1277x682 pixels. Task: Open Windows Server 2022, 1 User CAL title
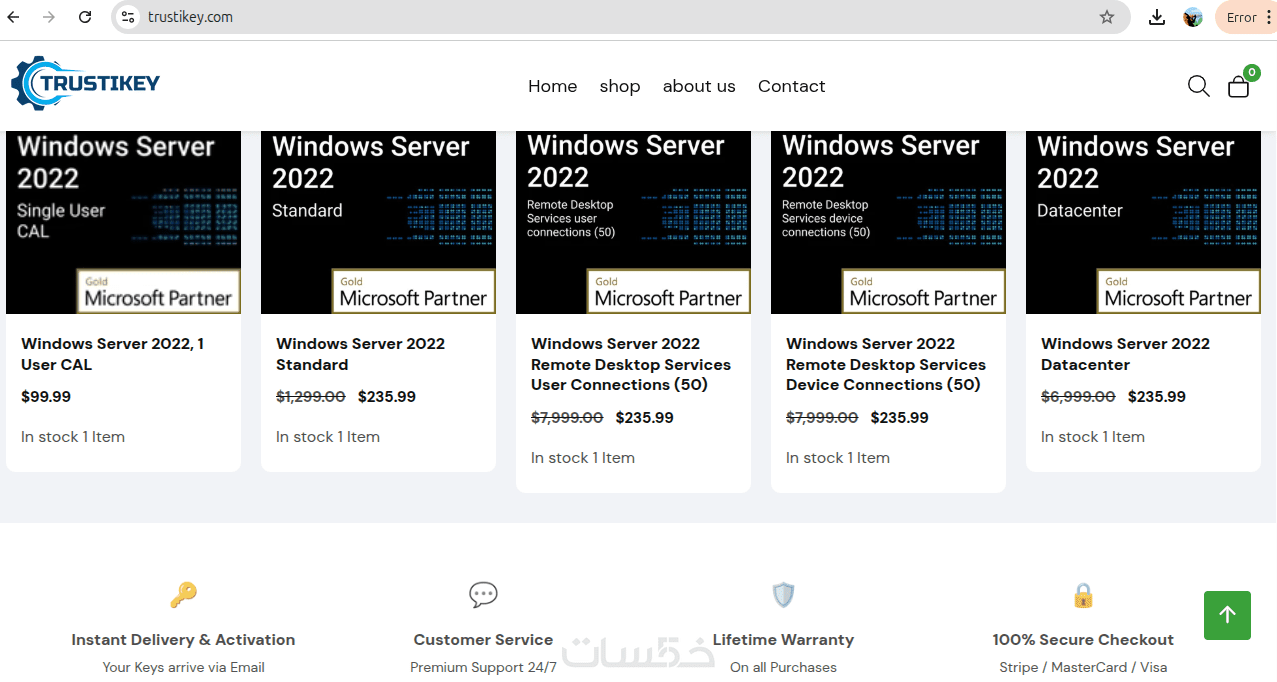click(x=112, y=354)
